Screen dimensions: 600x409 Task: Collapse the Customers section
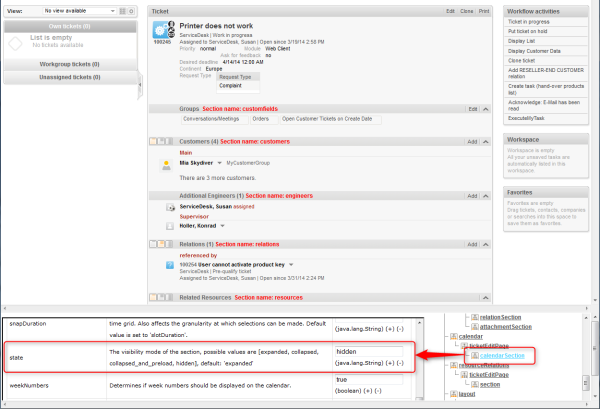[486, 142]
